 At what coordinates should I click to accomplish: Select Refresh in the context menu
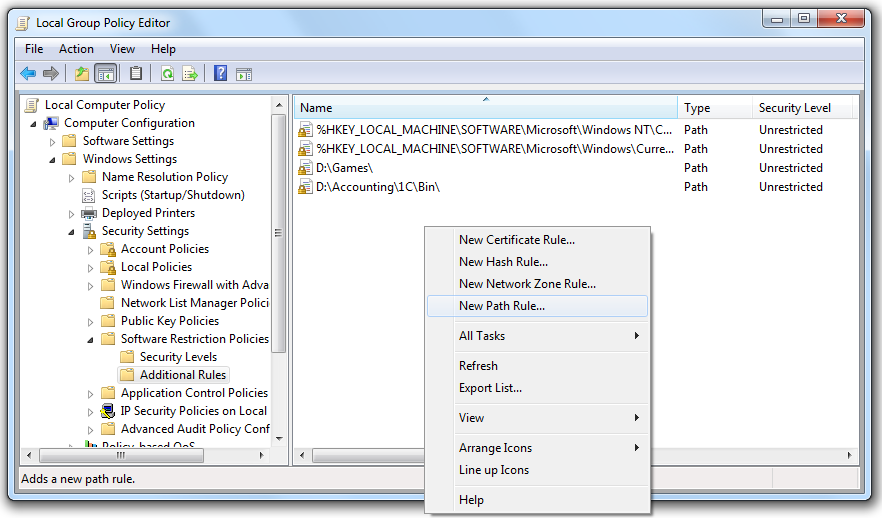coord(537,366)
